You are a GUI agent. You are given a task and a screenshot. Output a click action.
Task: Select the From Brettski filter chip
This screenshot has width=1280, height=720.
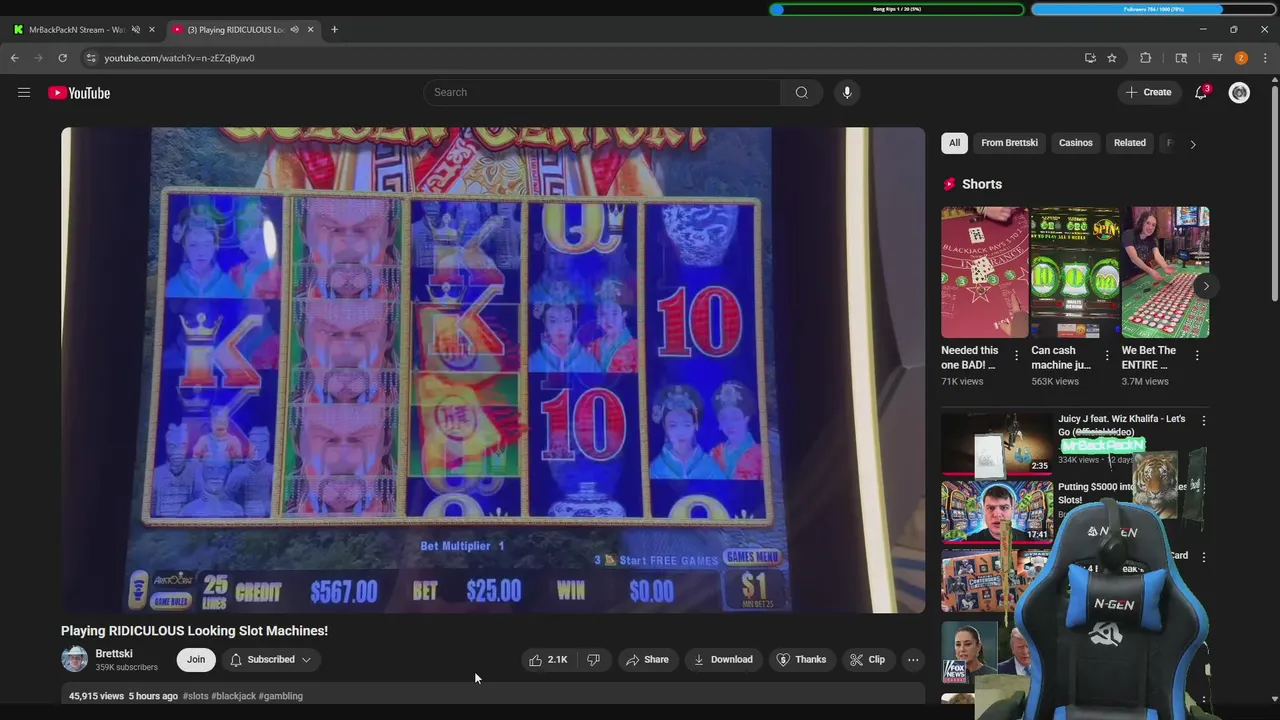[x=1009, y=143]
